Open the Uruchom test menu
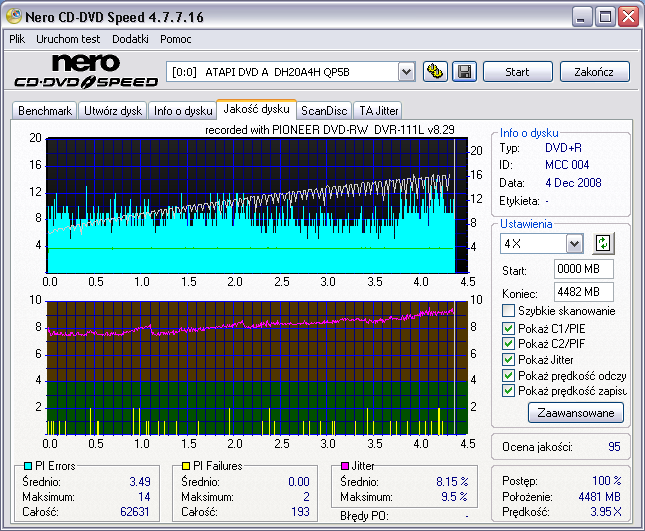 coord(68,39)
